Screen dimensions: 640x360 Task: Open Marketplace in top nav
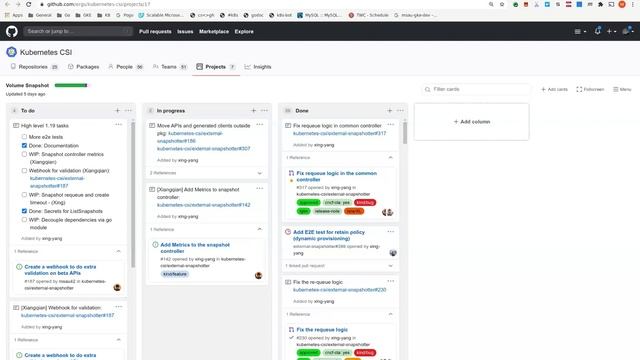click(x=214, y=31)
